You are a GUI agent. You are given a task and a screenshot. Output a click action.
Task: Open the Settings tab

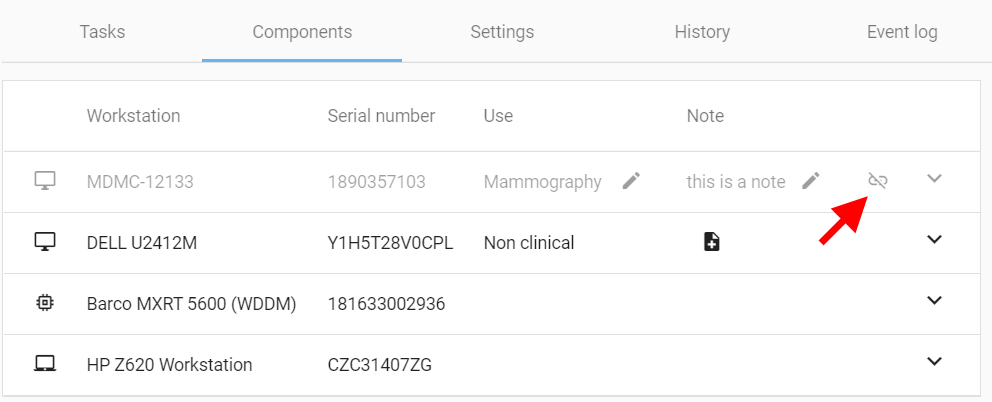pyautogui.click(x=502, y=32)
